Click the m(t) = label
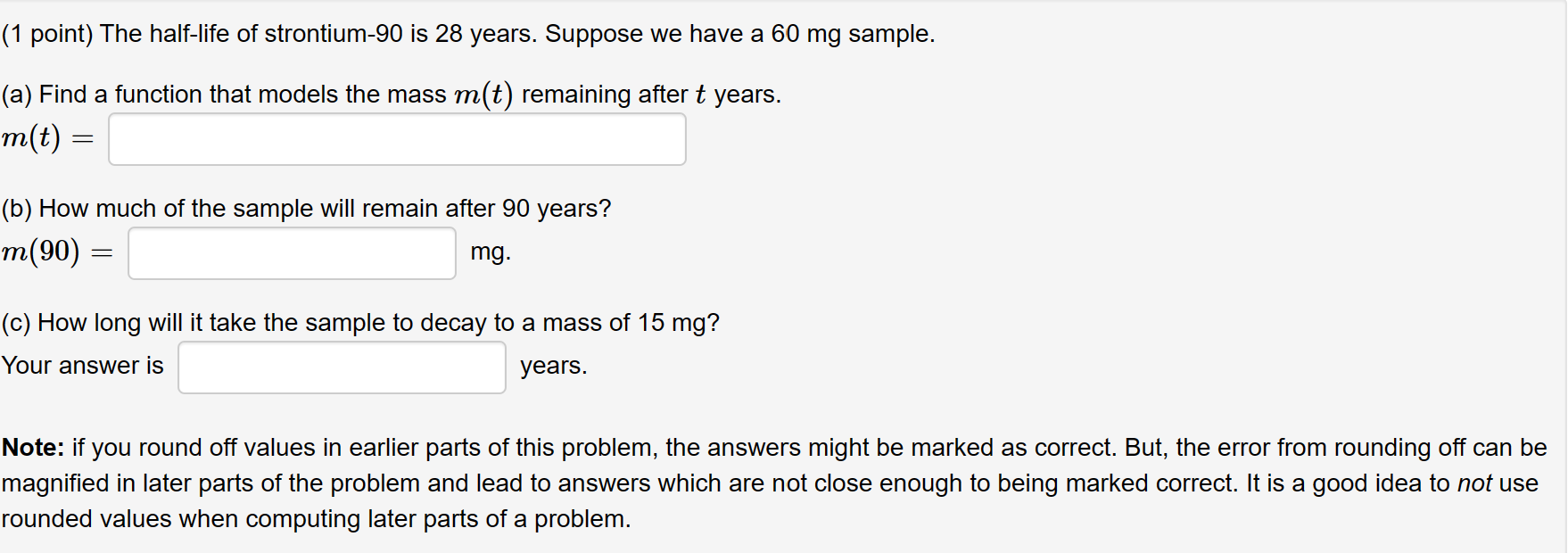The width and height of the screenshot is (1568, 553). click(46, 138)
